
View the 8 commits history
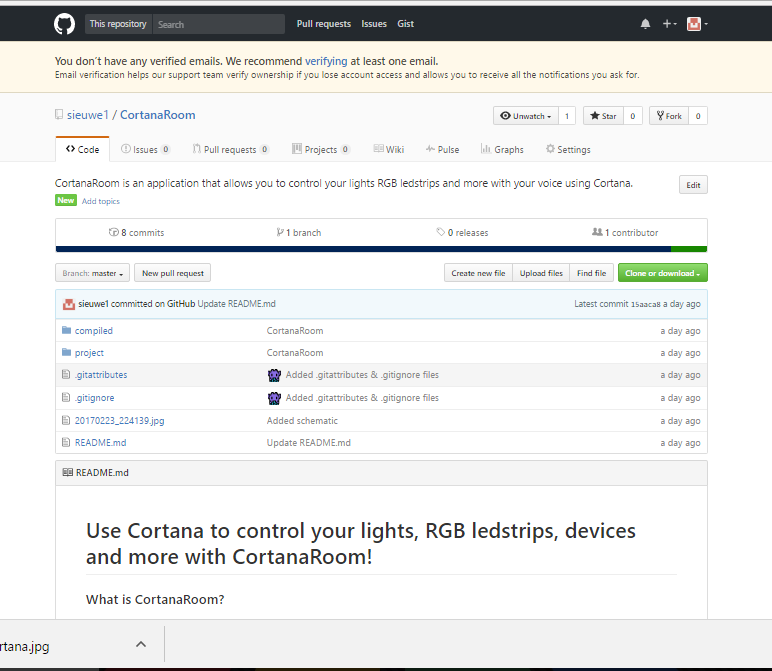[x=136, y=232]
